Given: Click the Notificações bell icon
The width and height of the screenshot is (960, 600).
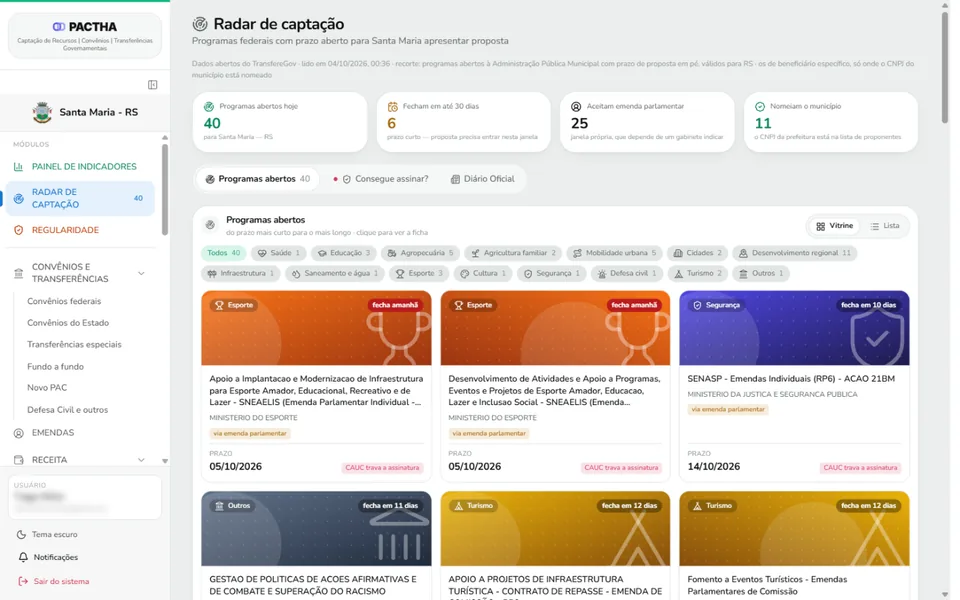Looking at the screenshot, I should coord(23,557).
